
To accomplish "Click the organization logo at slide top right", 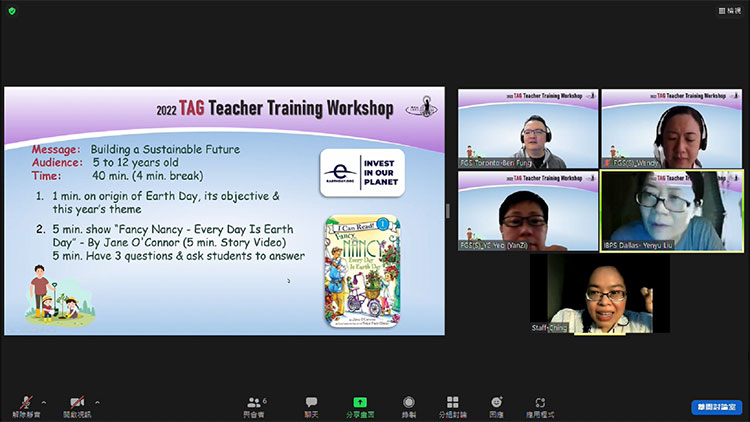I will (422, 107).
